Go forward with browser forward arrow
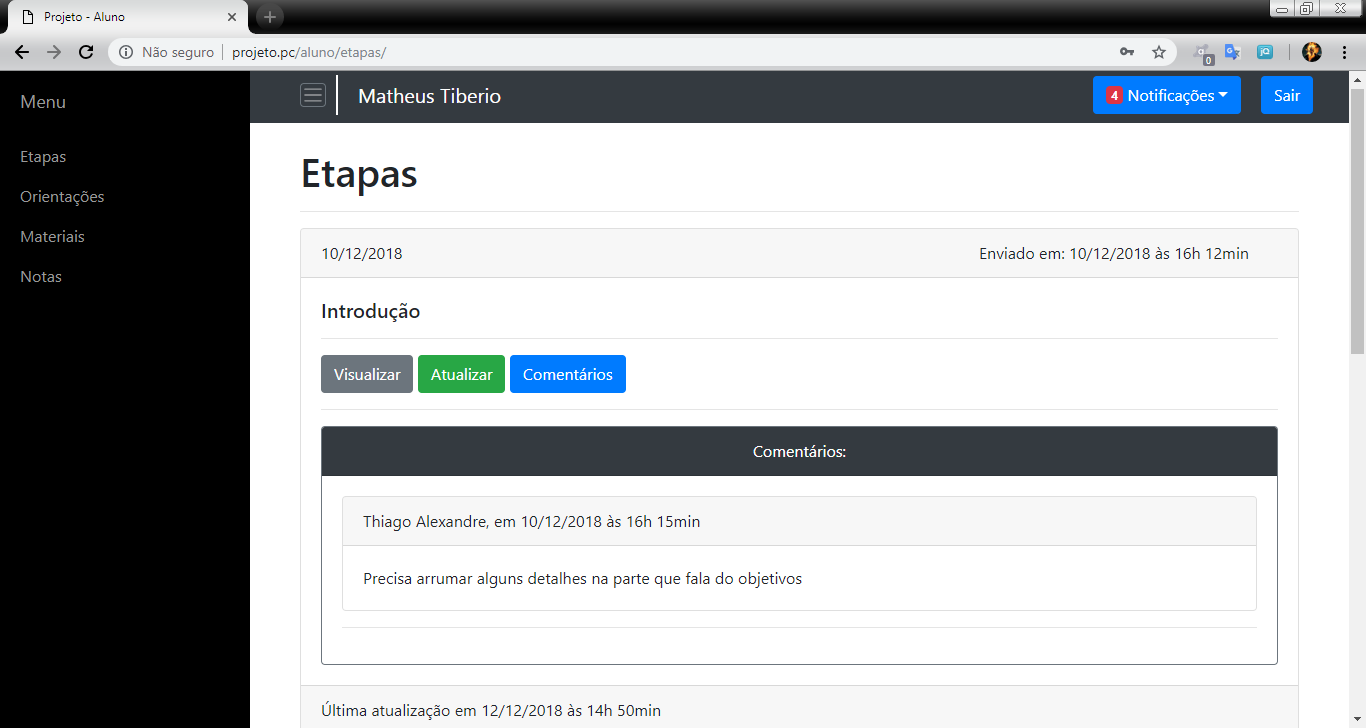 54,52
